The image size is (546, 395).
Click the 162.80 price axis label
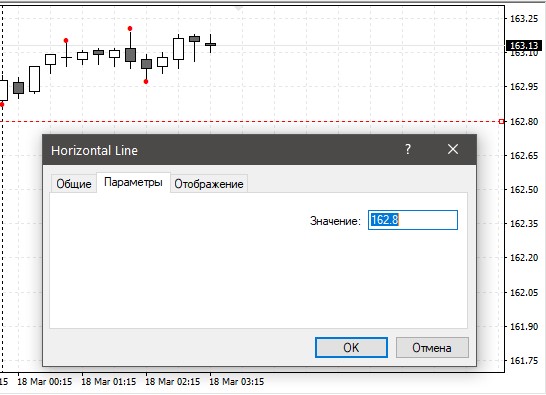click(x=524, y=122)
